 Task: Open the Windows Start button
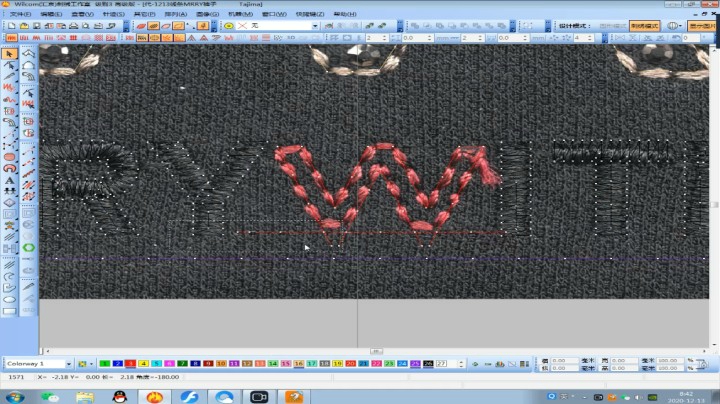tap(16, 397)
